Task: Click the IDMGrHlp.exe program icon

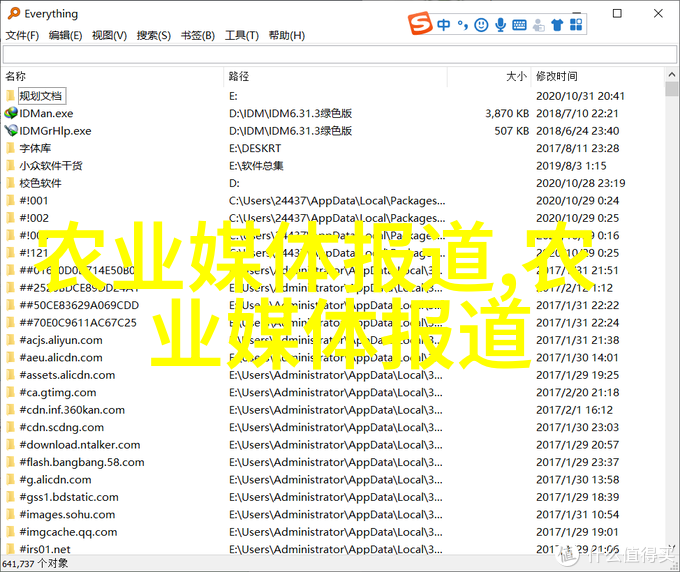Action: pos(11,131)
